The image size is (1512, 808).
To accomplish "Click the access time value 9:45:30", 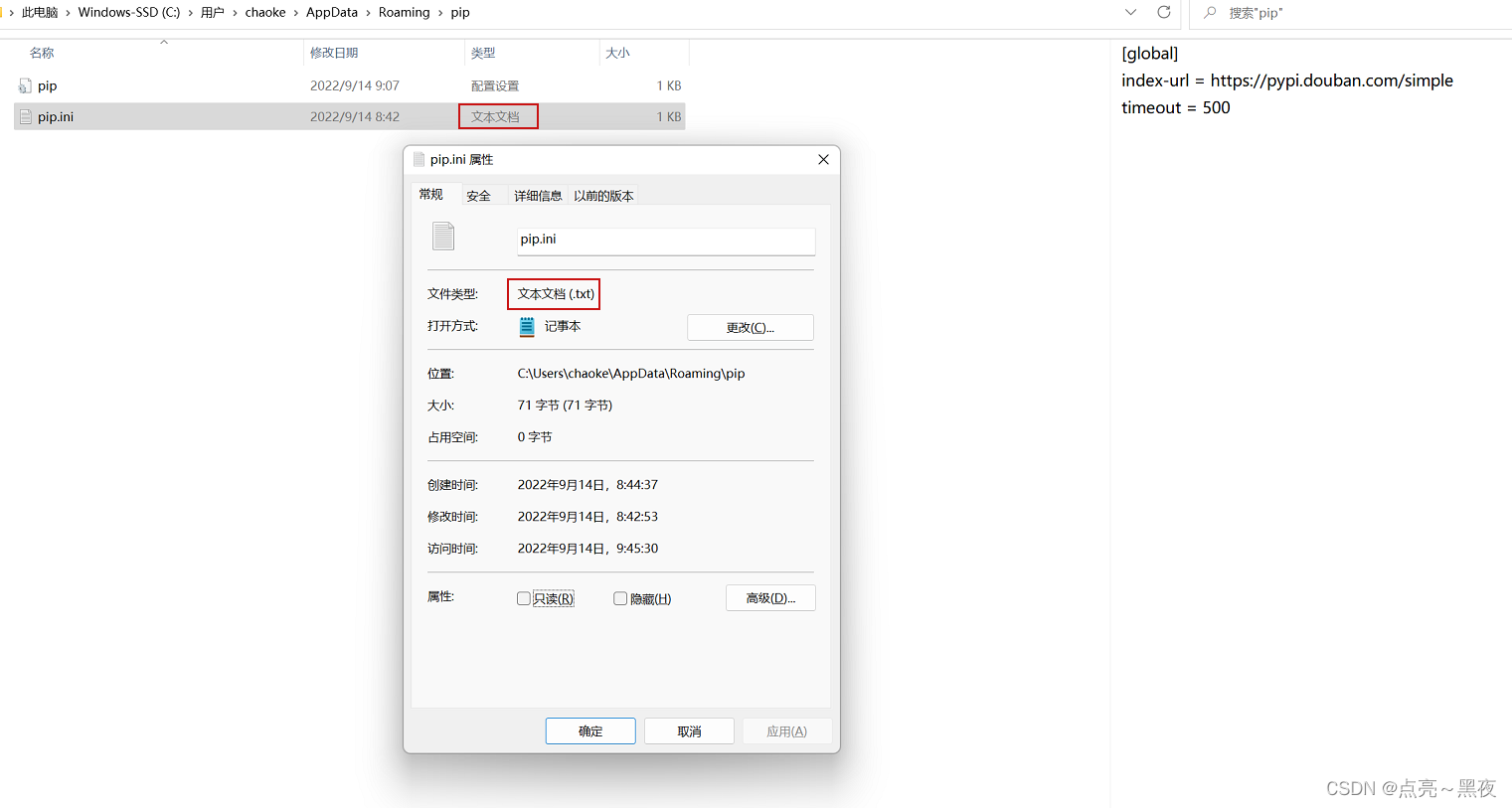I will click(588, 549).
